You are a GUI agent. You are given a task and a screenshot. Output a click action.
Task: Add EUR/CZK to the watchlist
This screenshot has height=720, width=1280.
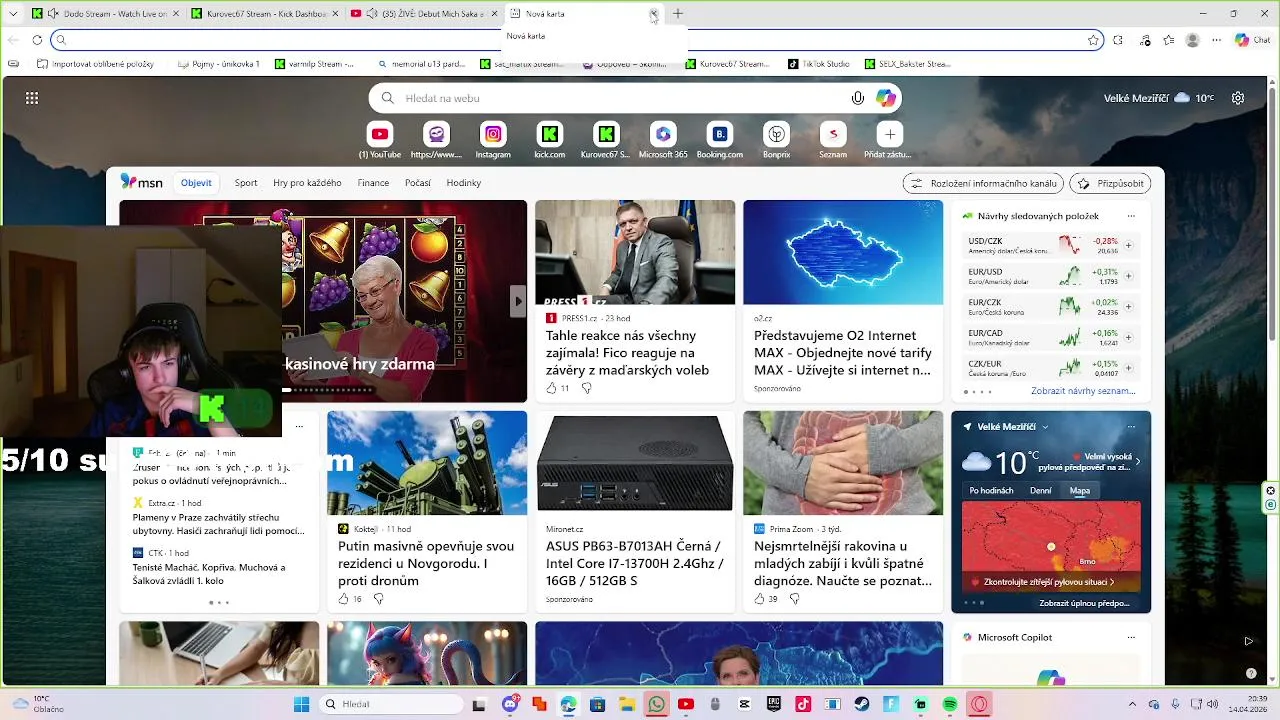point(1128,306)
